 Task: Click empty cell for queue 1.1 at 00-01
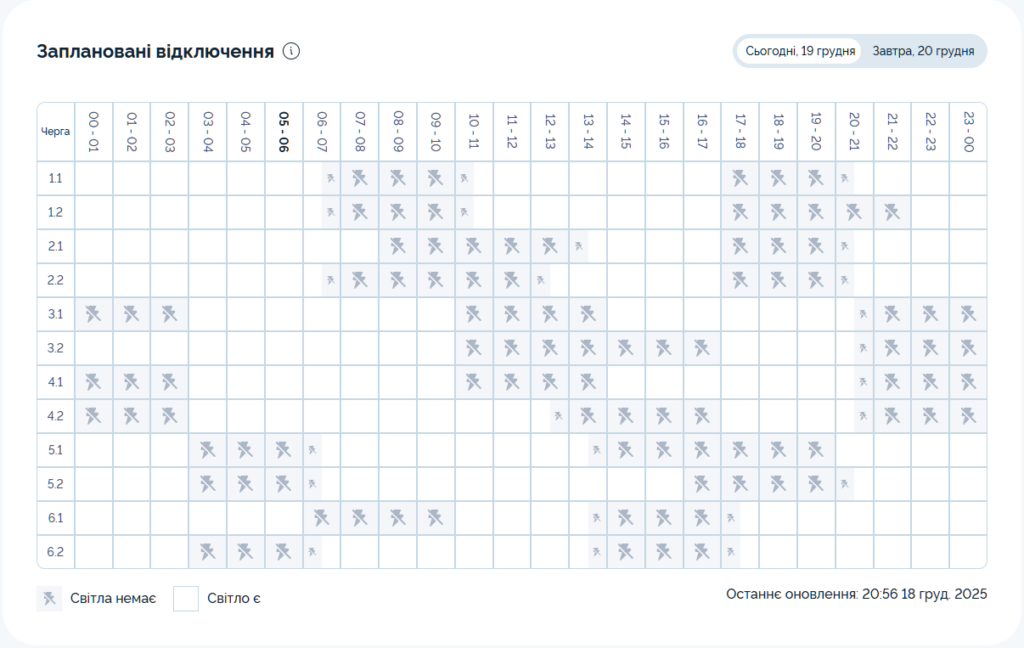tap(94, 178)
